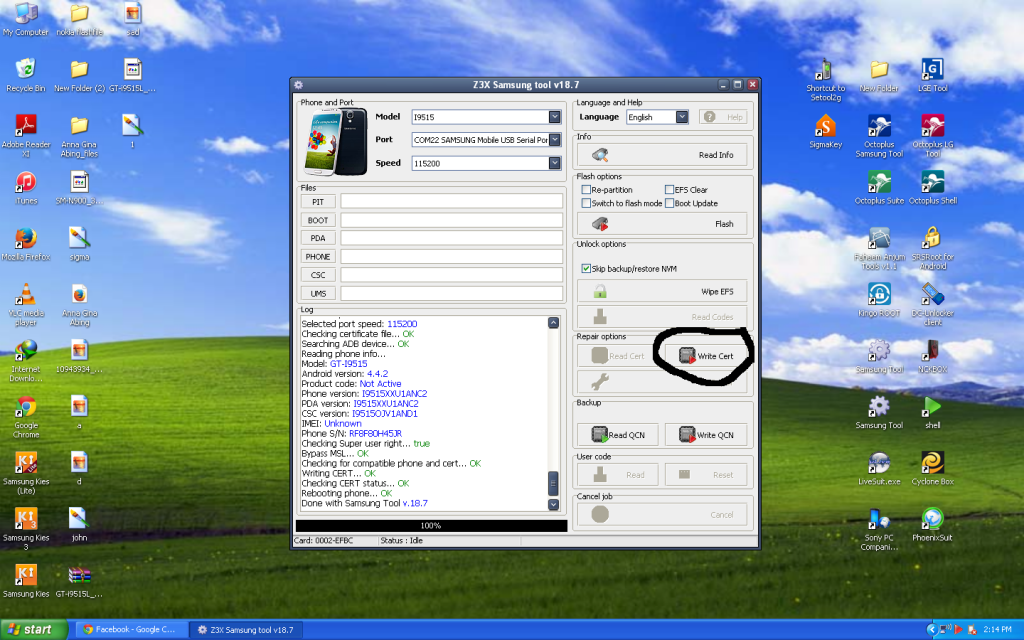Select Kingo ROOT on the desktop
1024x640 pixels.
coord(879,300)
